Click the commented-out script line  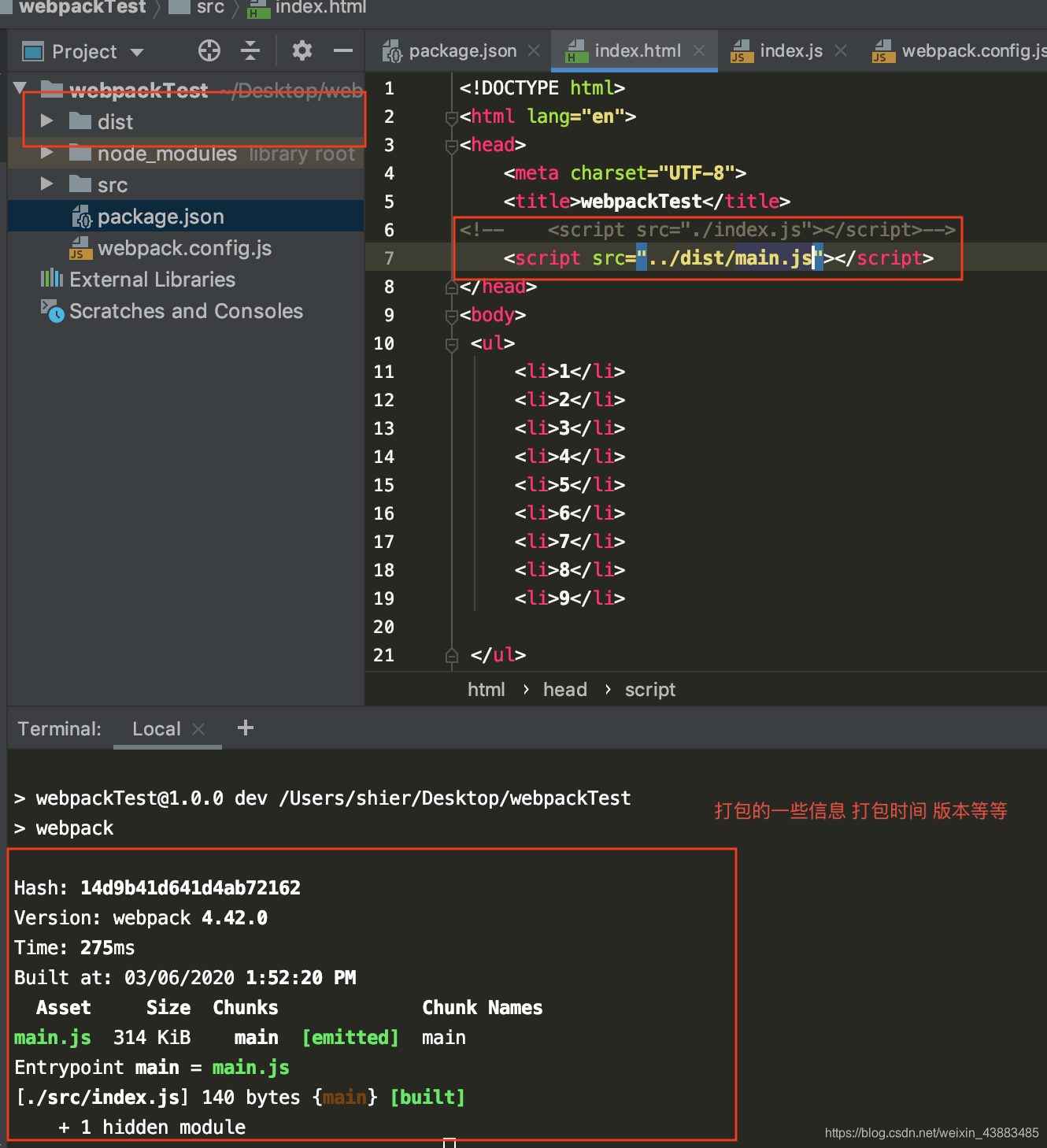(708, 230)
